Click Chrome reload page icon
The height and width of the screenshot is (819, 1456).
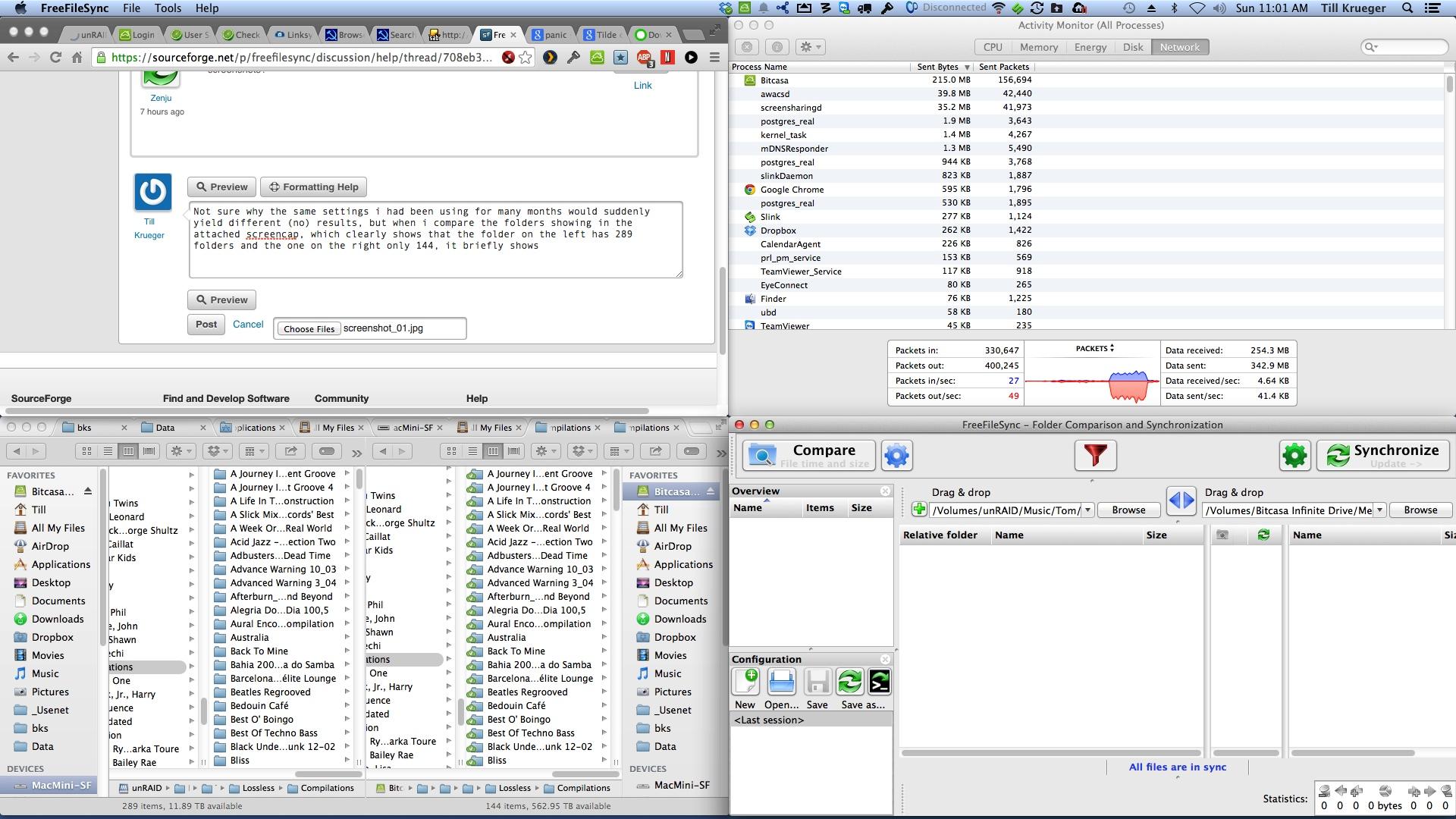(55, 58)
